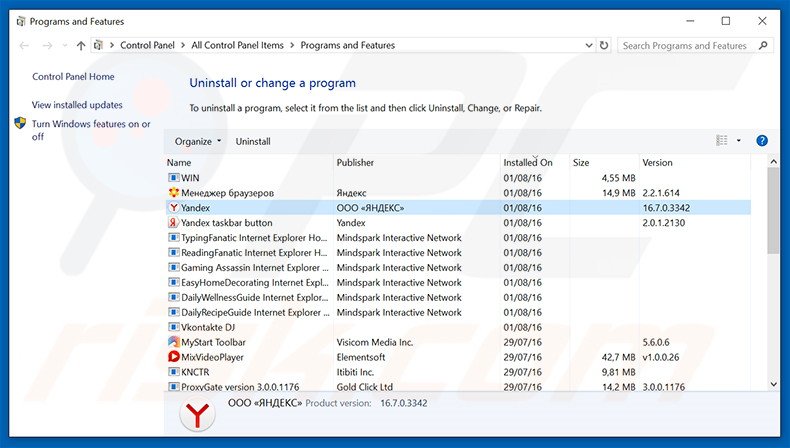Click the search magnifier icon
Screen dimensions: 790x448
click(763, 45)
